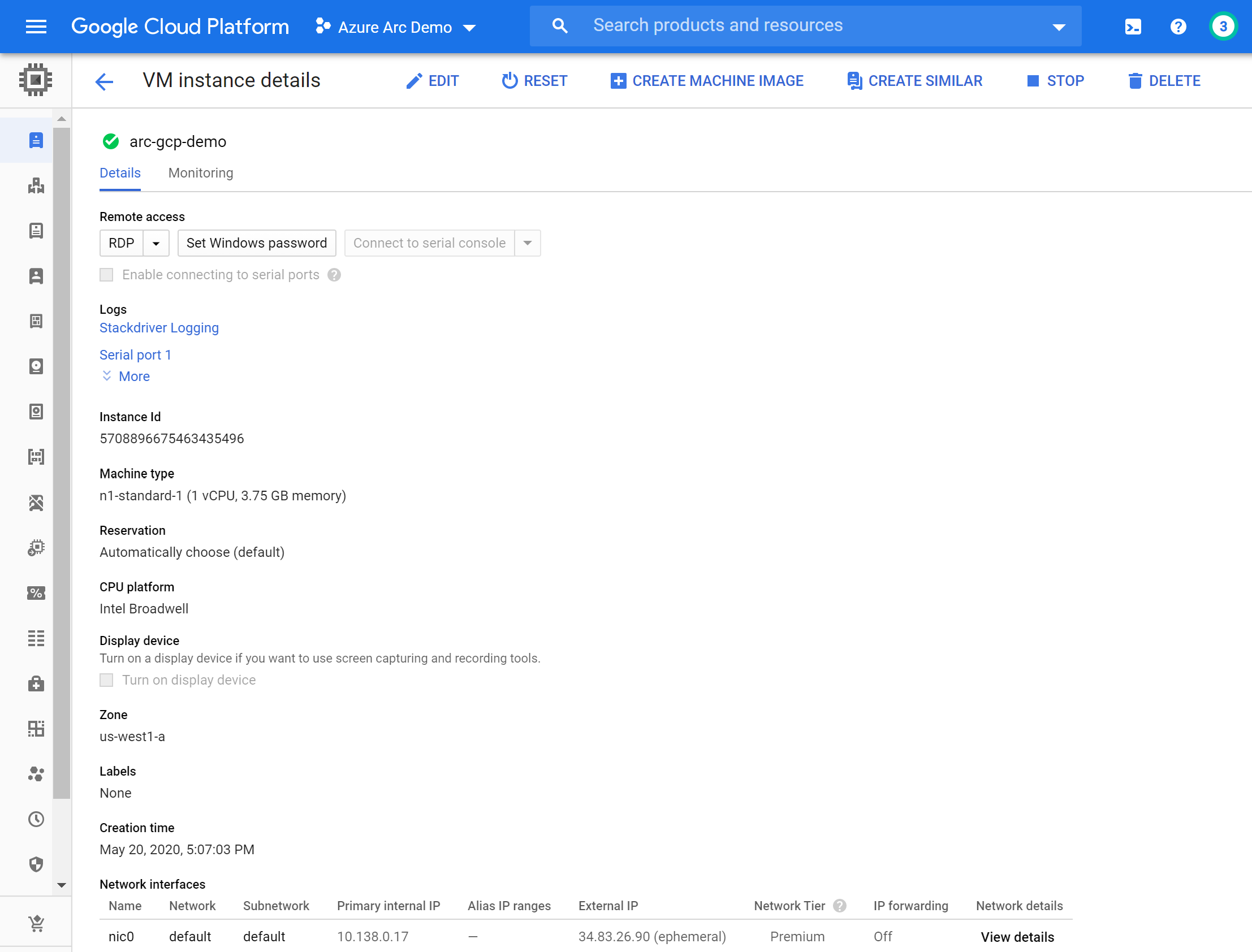The image size is (1252, 952).
Task: Open Azure Arc Demo project selector
Action: tap(396, 27)
